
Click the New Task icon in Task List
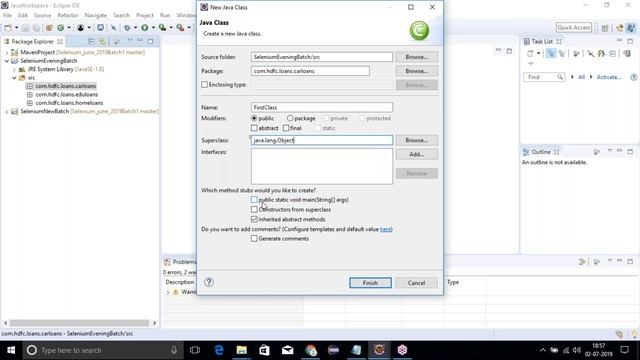pyautogui.click(x=530, y=53)
